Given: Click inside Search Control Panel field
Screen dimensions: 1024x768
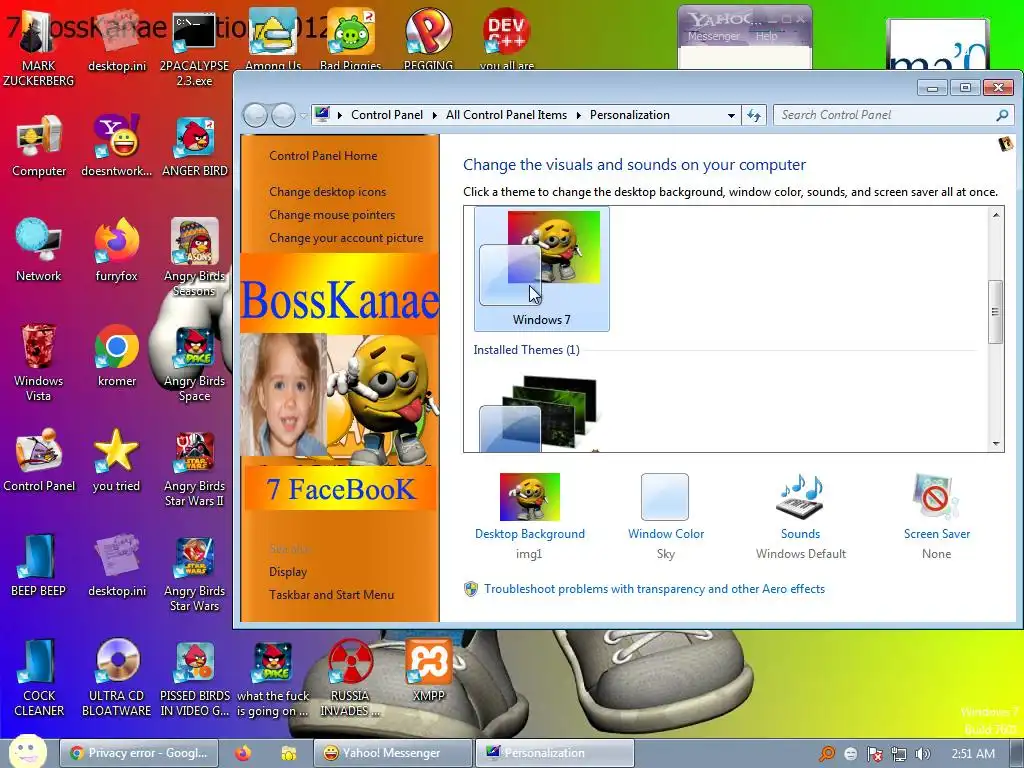Looking at the screenshot, I should coord(885,115).
